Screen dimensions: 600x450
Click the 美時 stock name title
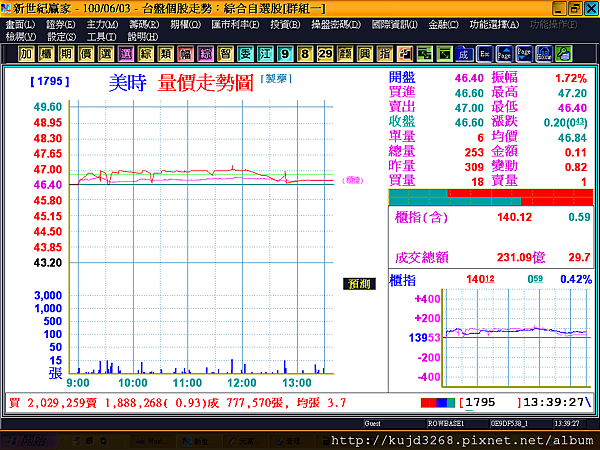click(x=128, y=83)
